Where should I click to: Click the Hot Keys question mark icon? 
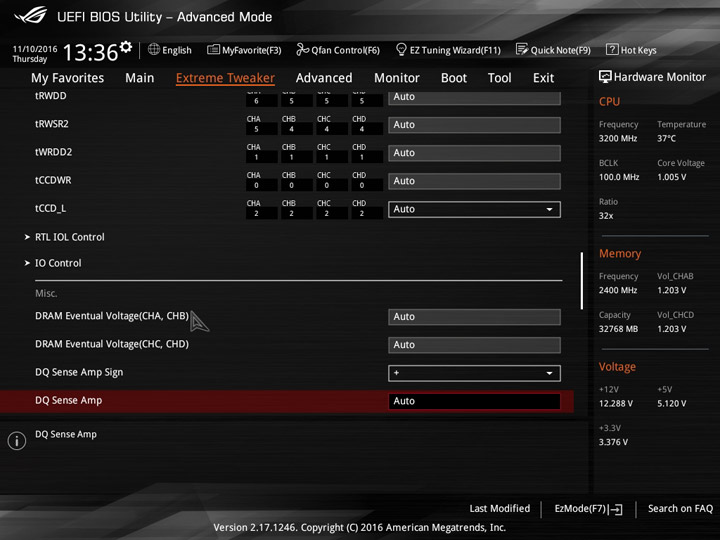[x=612, y=49]
